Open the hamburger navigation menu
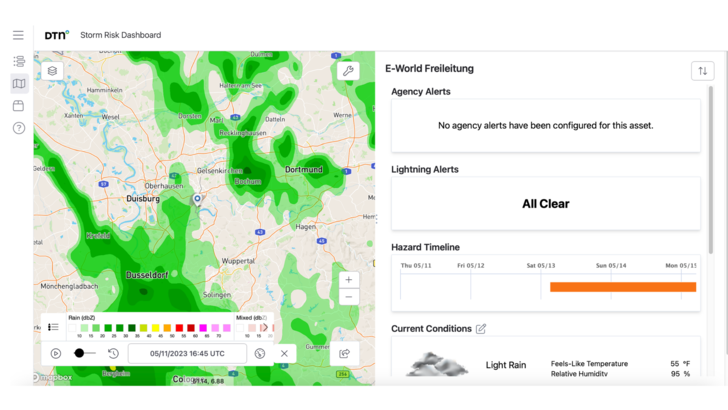 coord(18,35)
